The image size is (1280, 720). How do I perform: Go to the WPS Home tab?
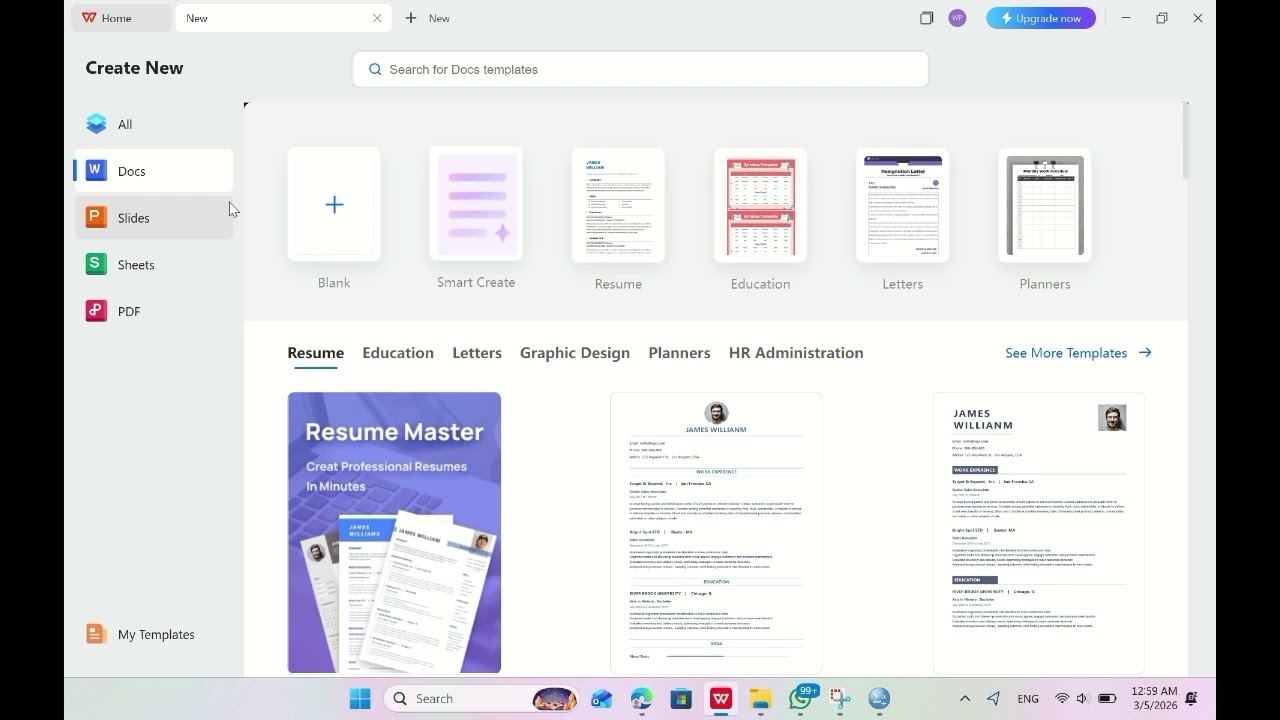[x=121, y=18]
